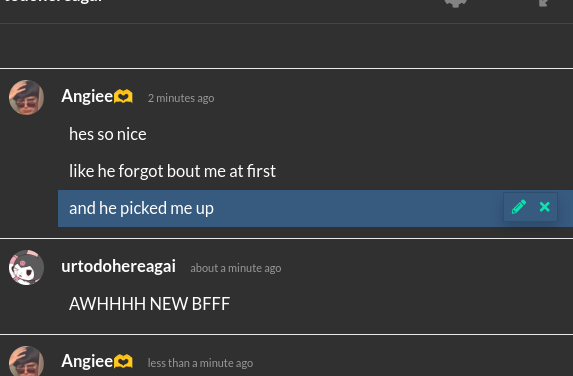Open Angiee's profile from the first username
This screenshot has height=376, width=573.
87,96
